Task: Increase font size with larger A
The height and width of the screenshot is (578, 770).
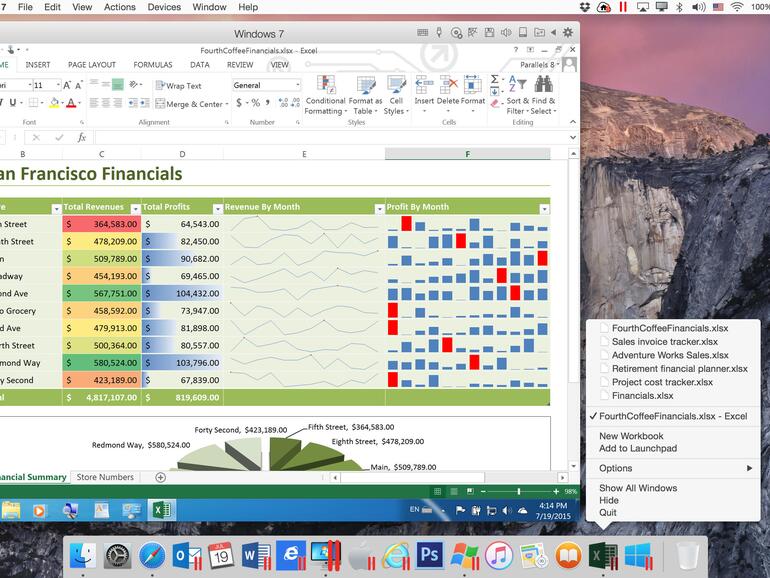Action: pos(67,85)
